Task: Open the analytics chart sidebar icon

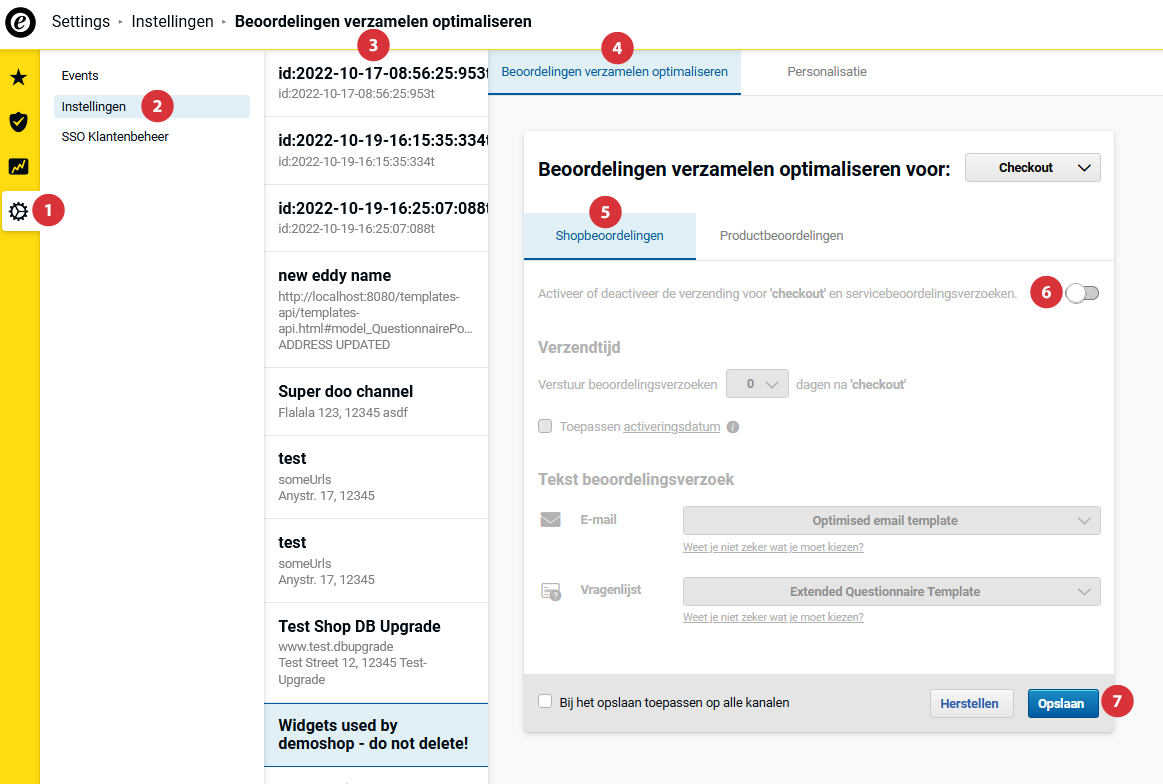Action: coord(19,166)
